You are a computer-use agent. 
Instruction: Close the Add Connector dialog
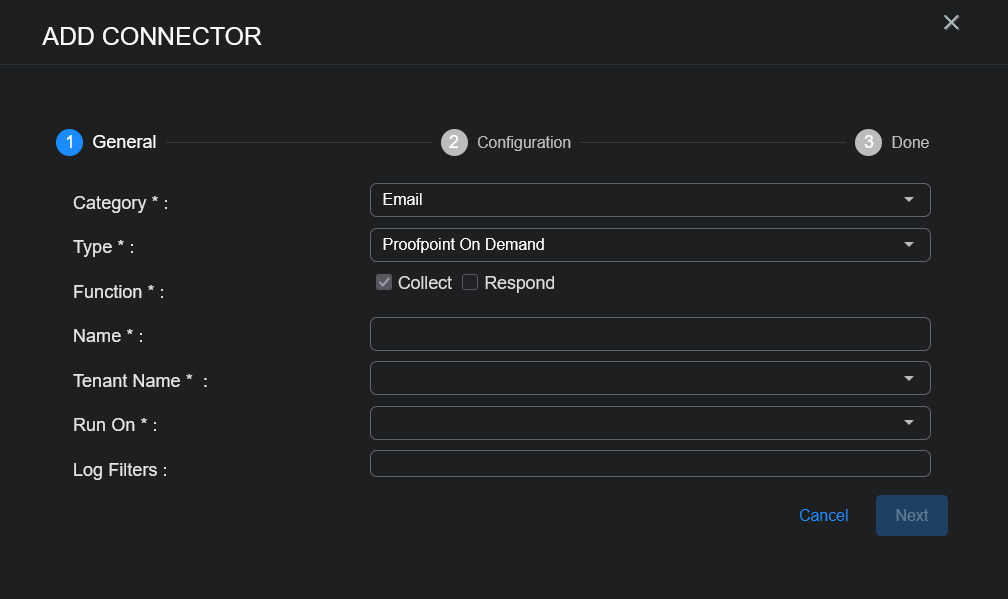coord(951,22)
